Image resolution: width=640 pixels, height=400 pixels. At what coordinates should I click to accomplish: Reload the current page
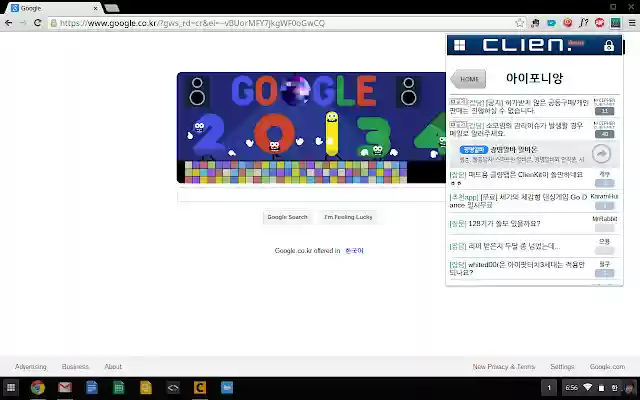pyautogui.click(x=37, y=23)
